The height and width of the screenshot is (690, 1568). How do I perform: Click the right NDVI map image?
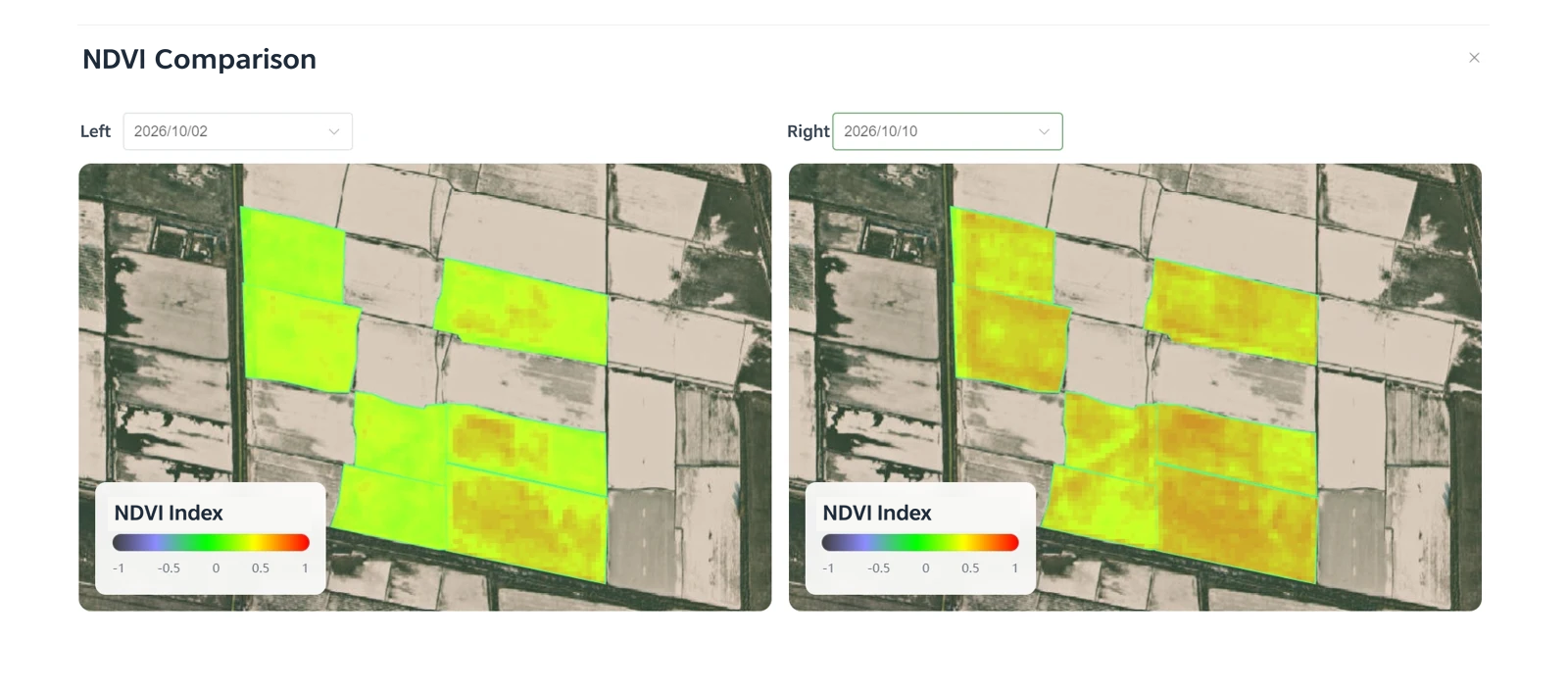[1135, 387]
